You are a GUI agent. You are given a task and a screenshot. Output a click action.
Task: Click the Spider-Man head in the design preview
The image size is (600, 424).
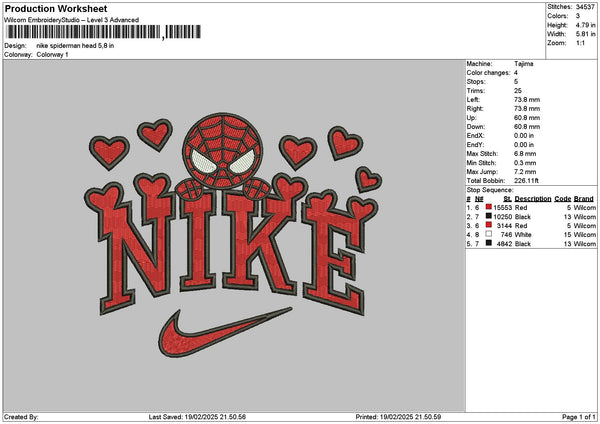click(223, 151)
